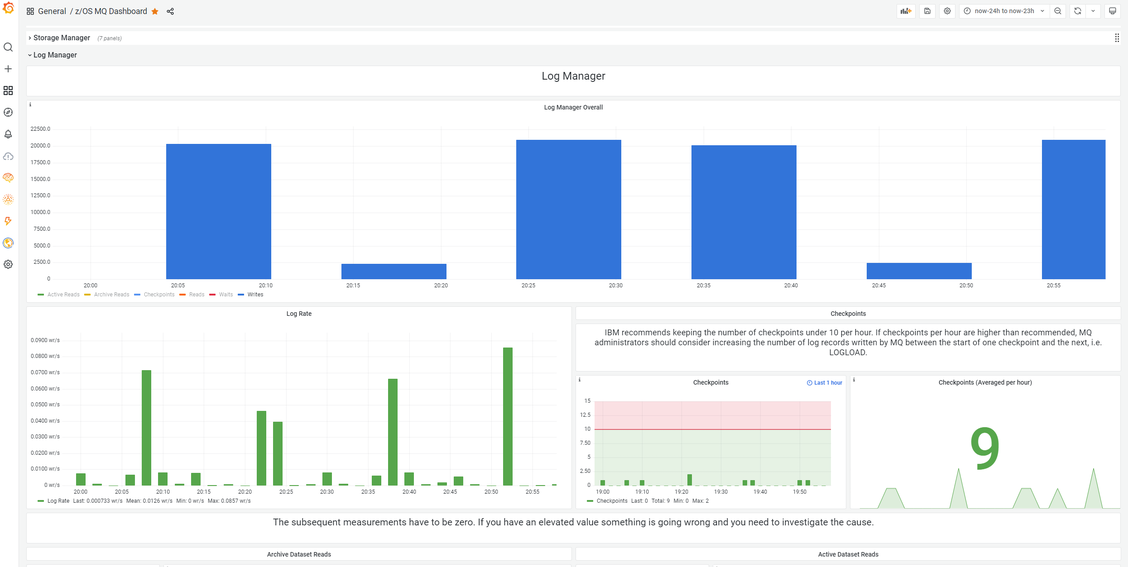The width and height of the screenshot is (1128, 567).
Task: Click the Create plus icon in sidebar
Action: [x=8, y=69]
